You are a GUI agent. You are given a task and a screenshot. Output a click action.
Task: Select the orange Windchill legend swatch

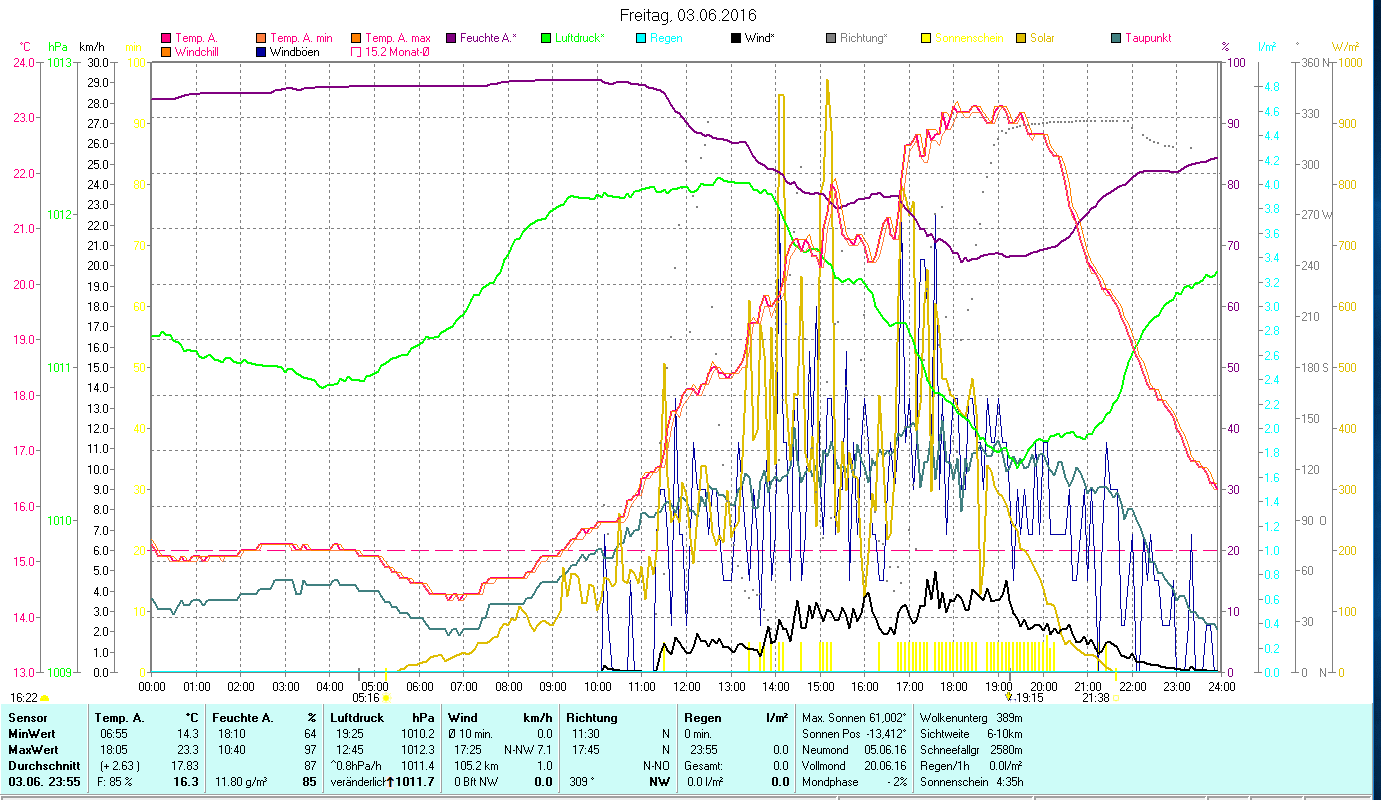(x=166, y=52)
